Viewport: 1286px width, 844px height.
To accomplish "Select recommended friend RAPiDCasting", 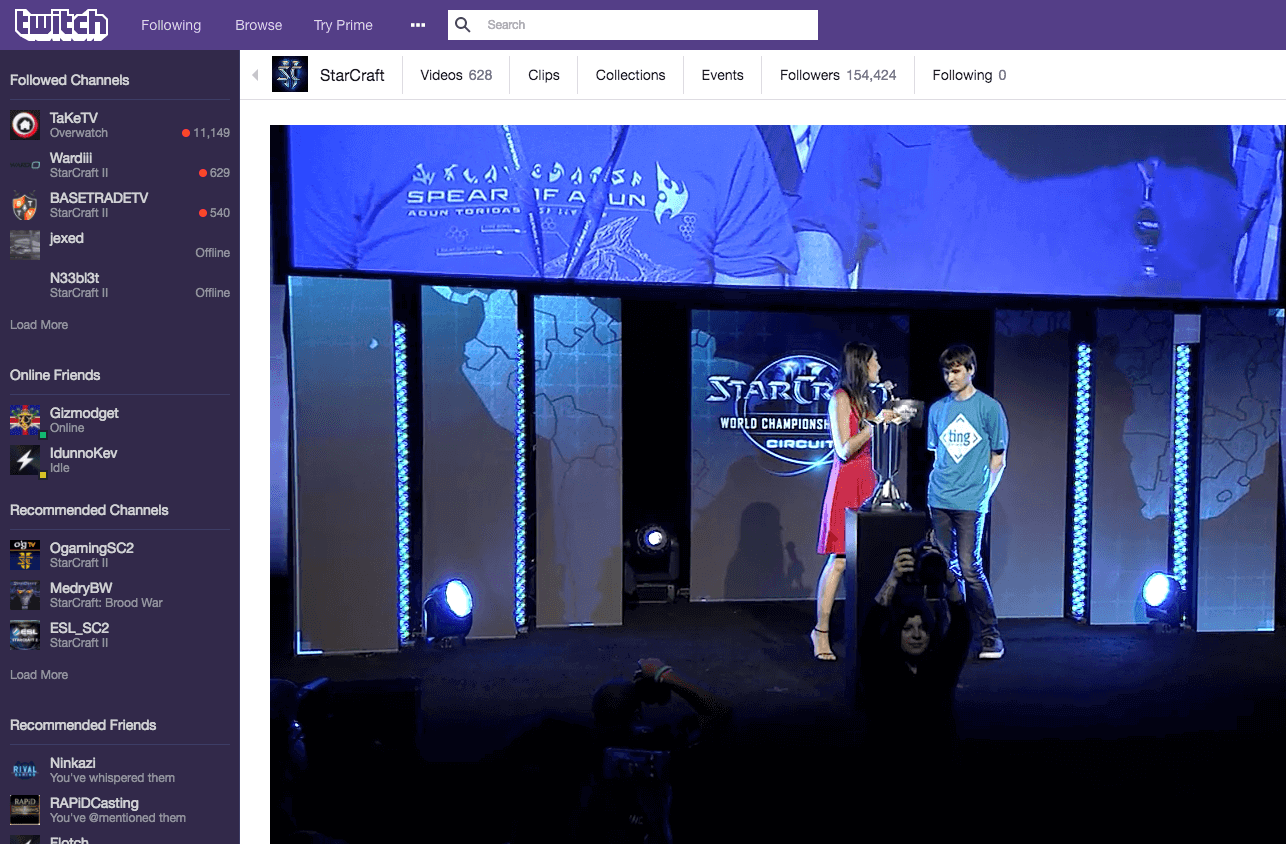I will point(120,810).
